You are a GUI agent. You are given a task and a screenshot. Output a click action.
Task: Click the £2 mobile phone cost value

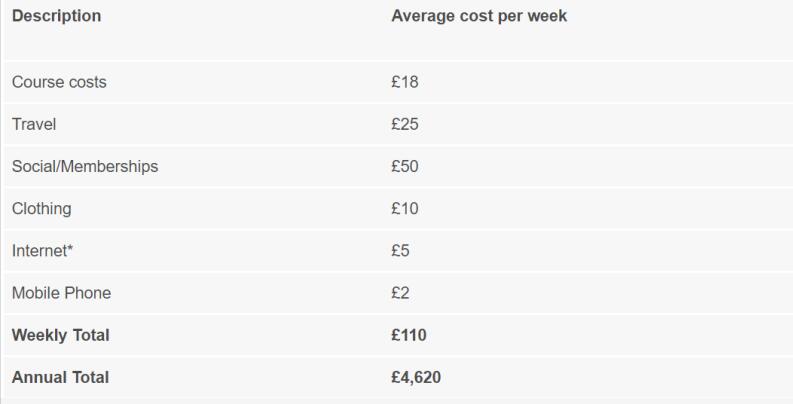pos(401,293)
